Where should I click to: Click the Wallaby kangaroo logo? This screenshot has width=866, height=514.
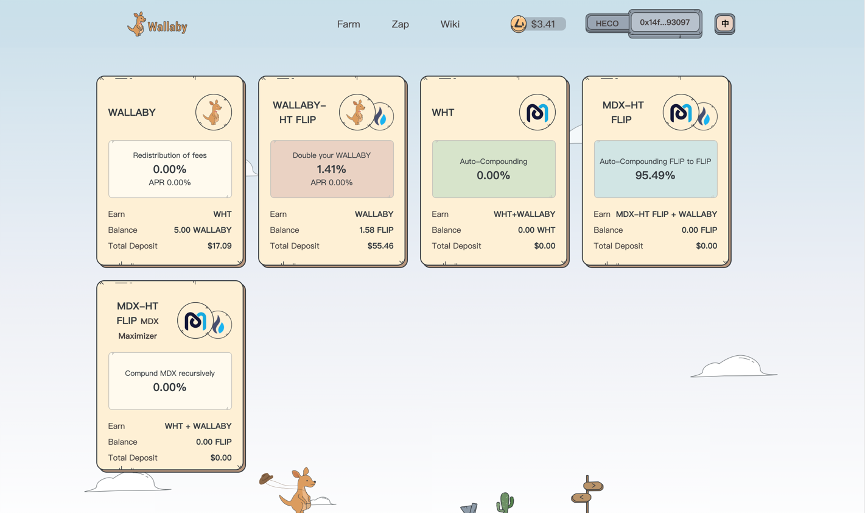(x=157, y=24)
